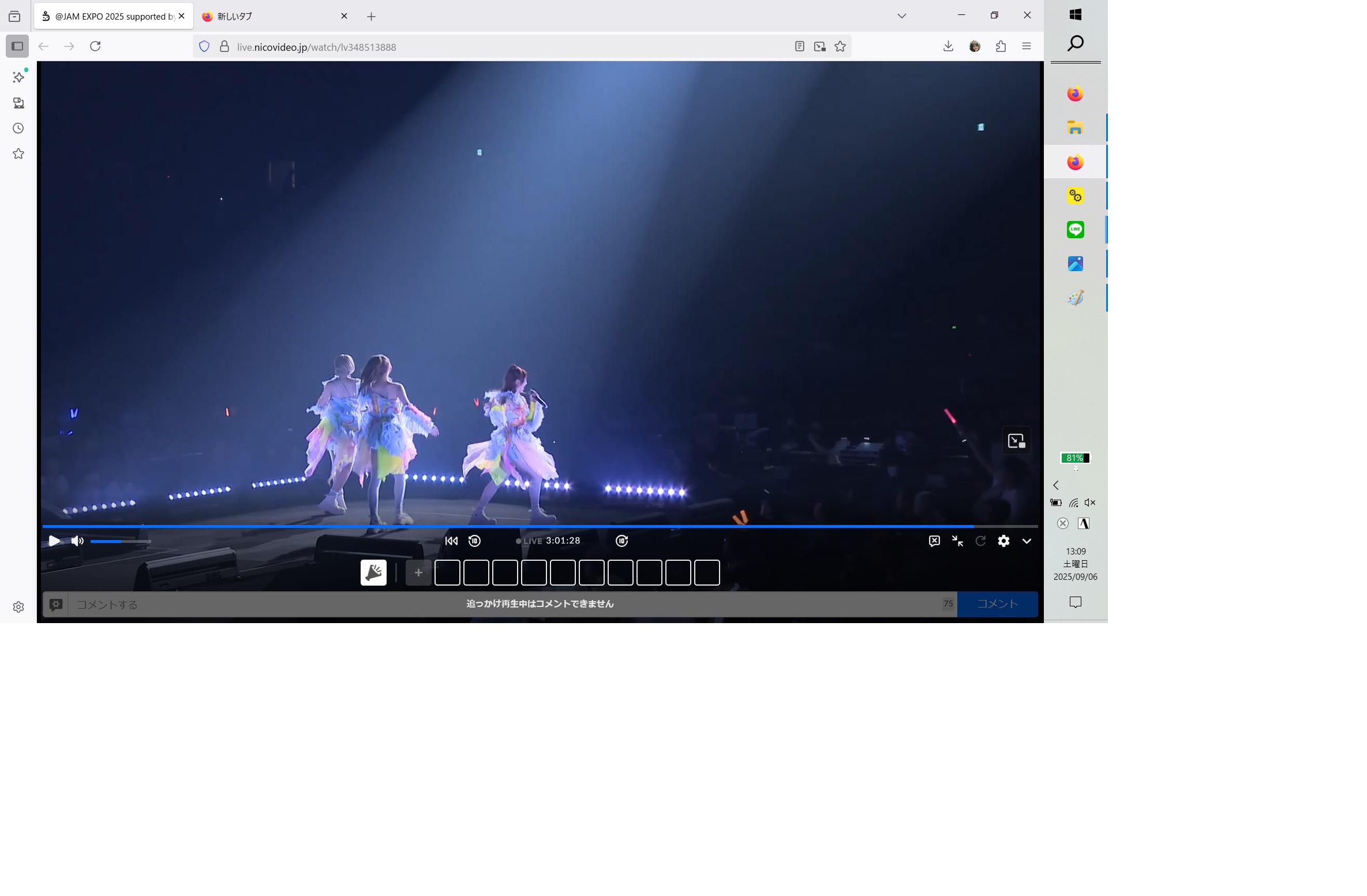Viewport: 1367px width, 896px height.
Task: Expand hidden system tray icons chevron
Action: point(1056,486)
